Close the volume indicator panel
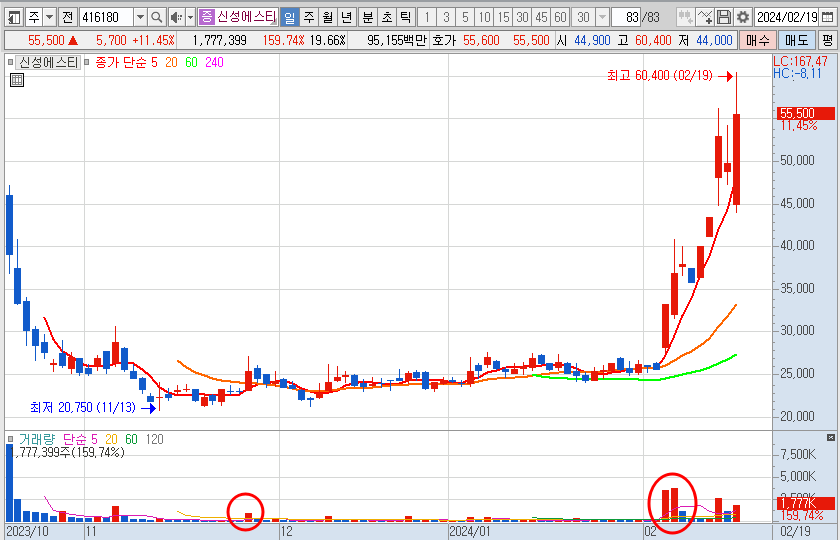840x540 pixels. click(x=830, y=438)
